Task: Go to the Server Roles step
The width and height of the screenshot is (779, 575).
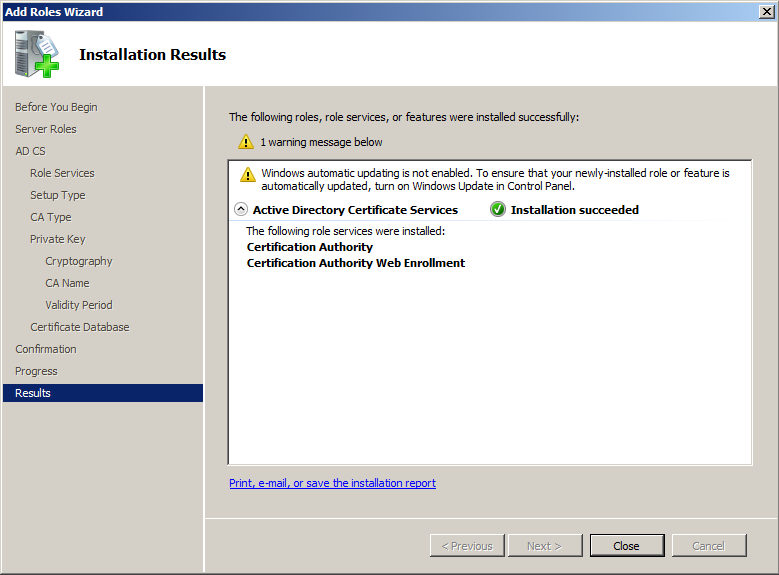Action: (46, 129)
